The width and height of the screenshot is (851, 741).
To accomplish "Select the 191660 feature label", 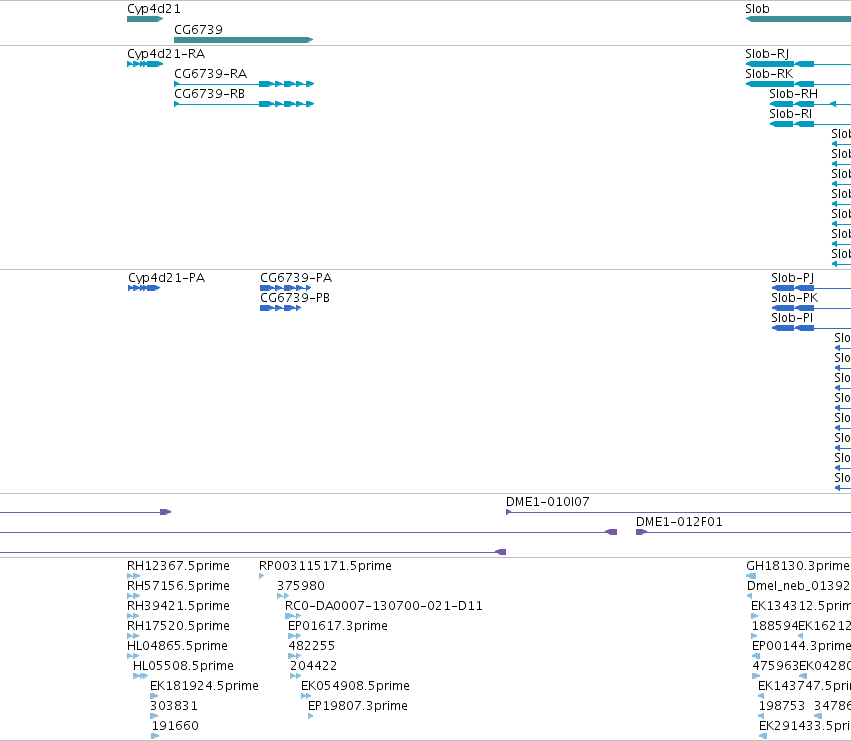I will [175, 726].
